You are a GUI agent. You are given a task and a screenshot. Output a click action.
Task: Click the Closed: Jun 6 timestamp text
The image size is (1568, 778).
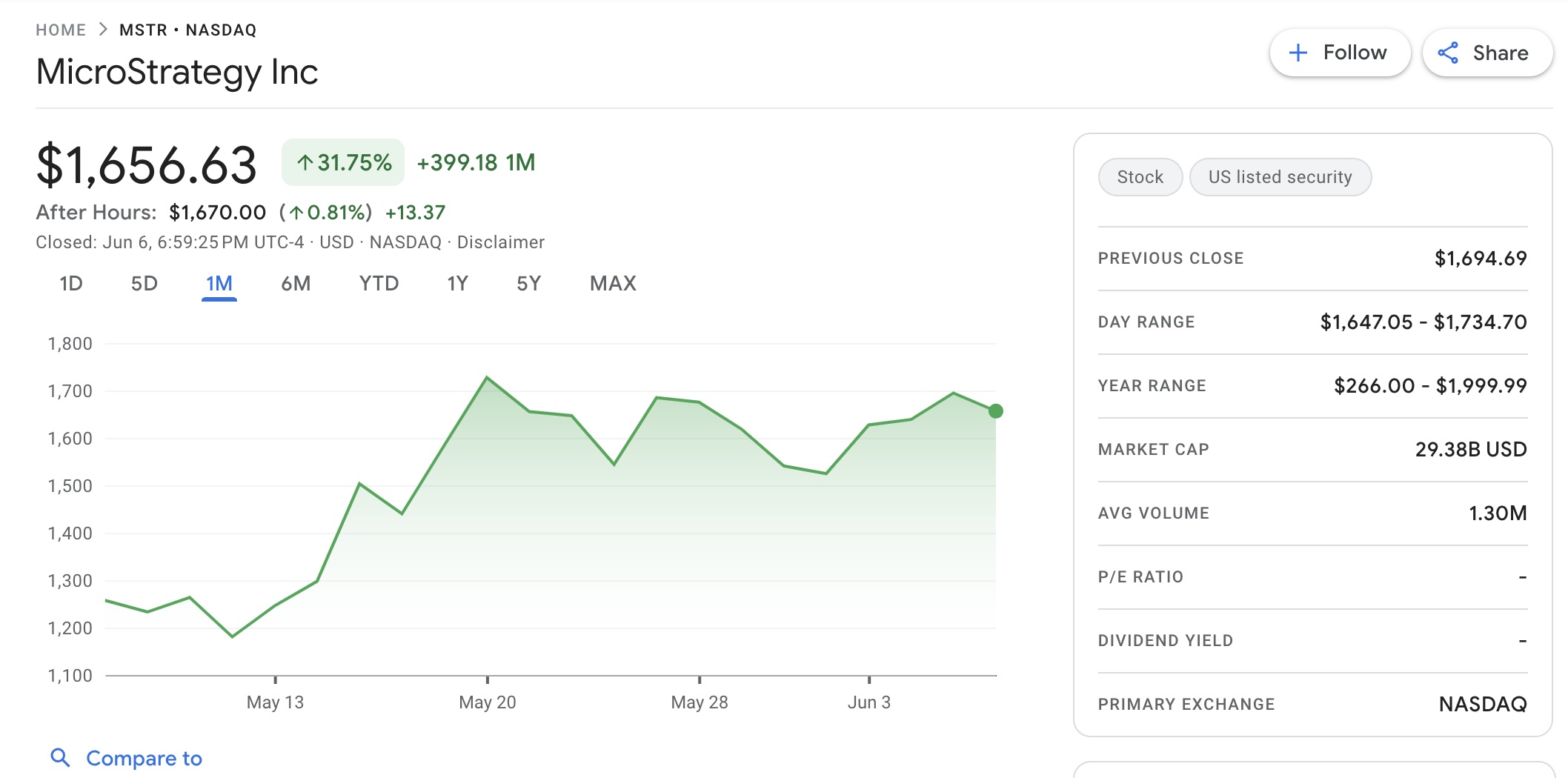[x=170, y=242]
